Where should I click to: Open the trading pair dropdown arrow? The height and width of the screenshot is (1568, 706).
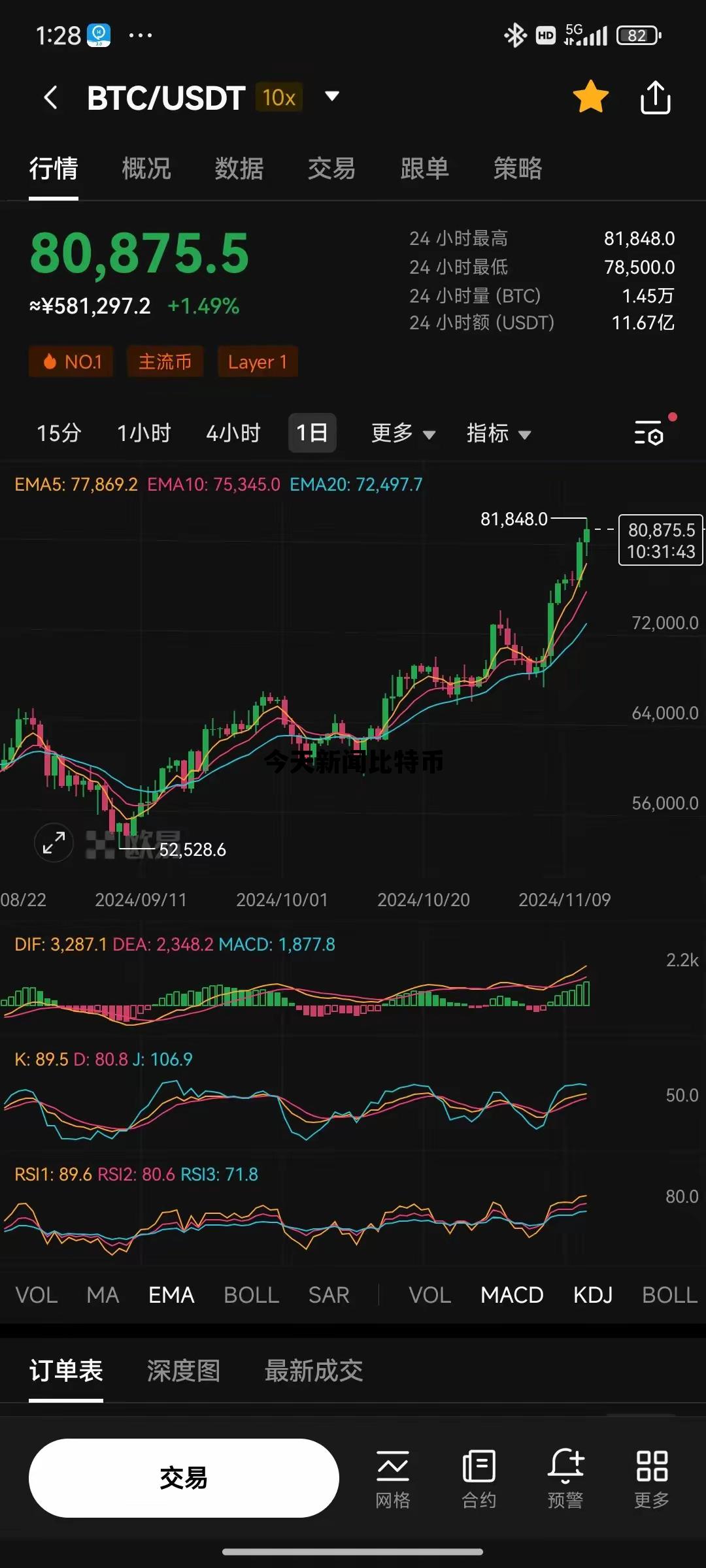[x=332, y=97]
